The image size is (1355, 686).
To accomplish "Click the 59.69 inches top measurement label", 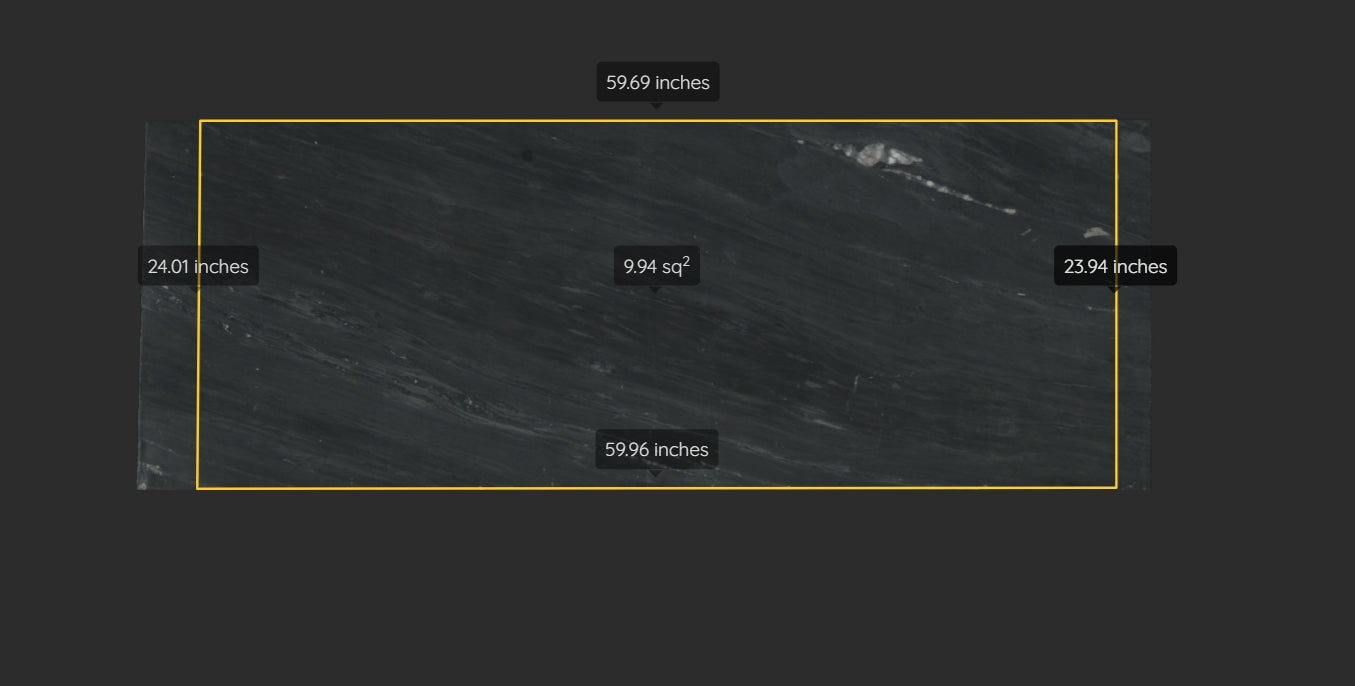I will (x=658, y=82).
